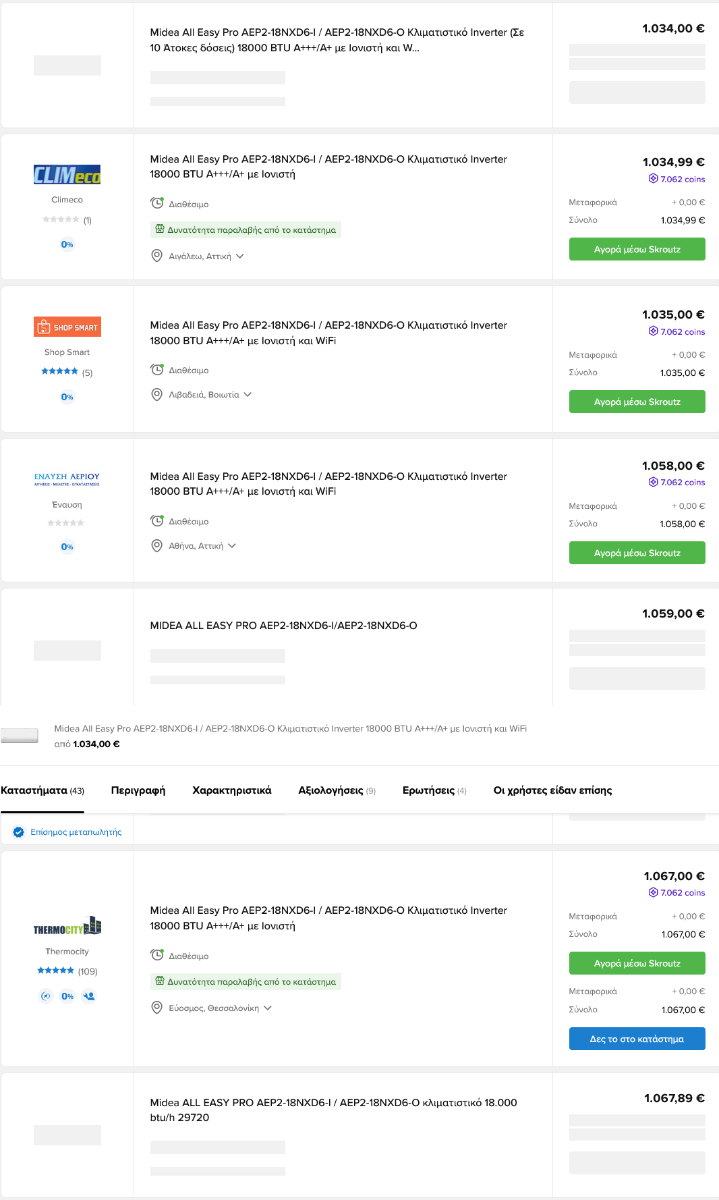The height and width of the screenshot is (1200, 719).
Task: Open the 10 Άτοκες δόσεις product title
Action: click(337, 39)
